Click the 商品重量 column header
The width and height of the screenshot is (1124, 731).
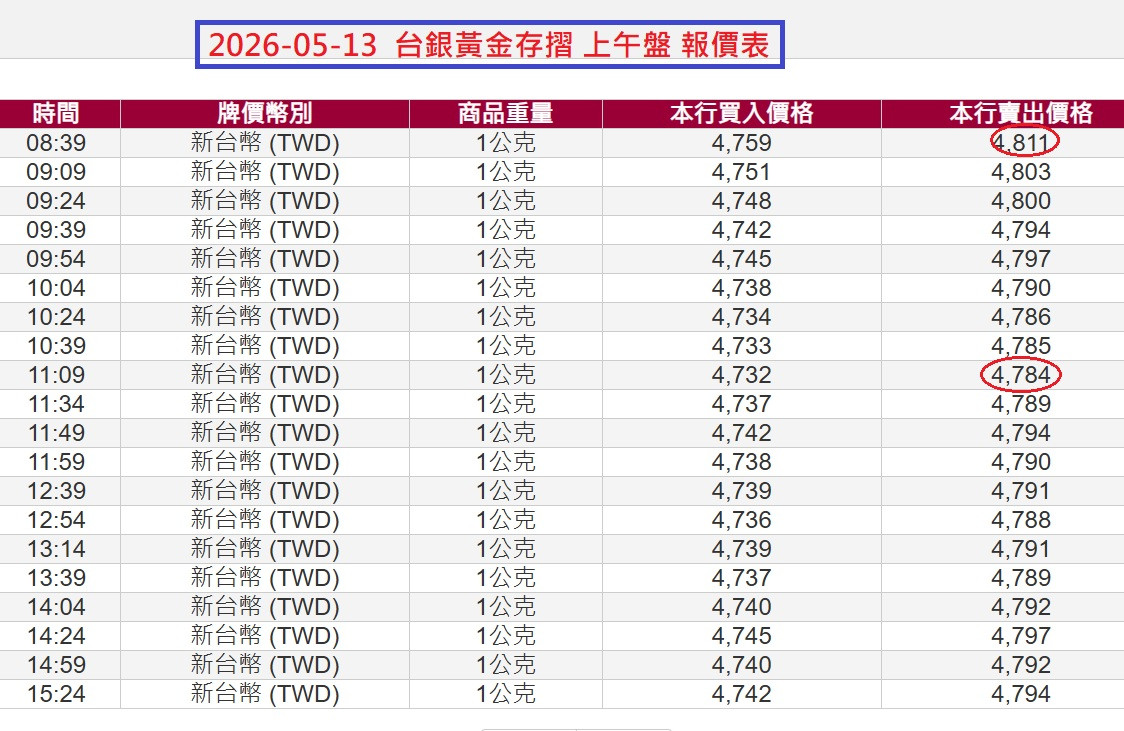[505, 113]
